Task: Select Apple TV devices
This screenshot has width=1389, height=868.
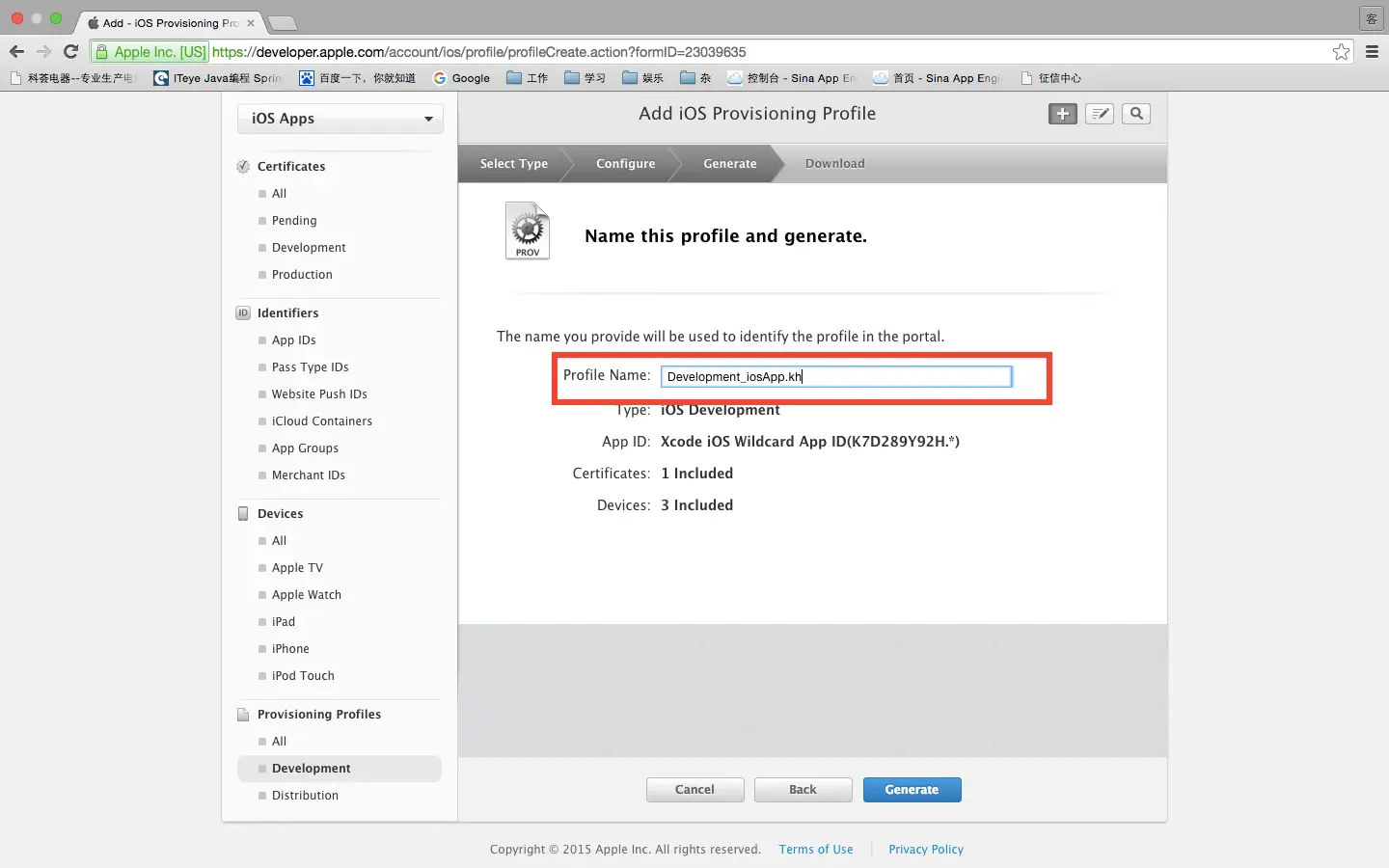Action: (x=297, y=568)
